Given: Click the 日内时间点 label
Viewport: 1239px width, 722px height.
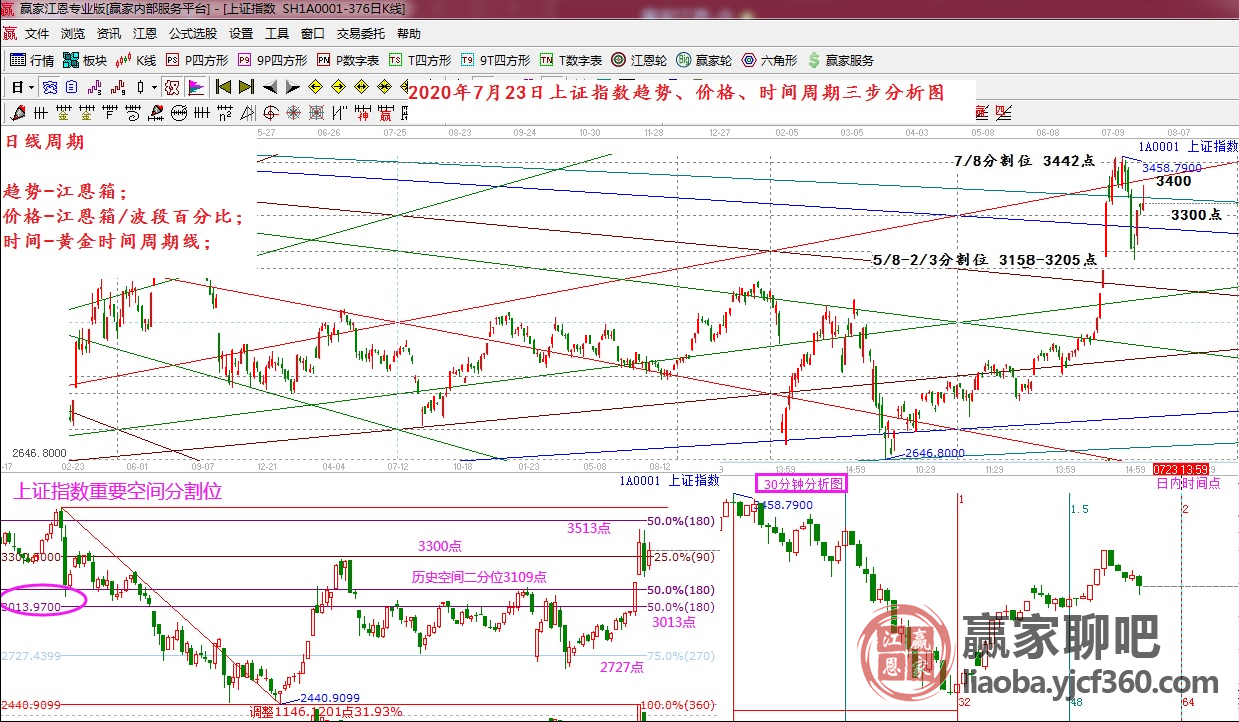Looking at the screenshot, I should [1188, 483].
